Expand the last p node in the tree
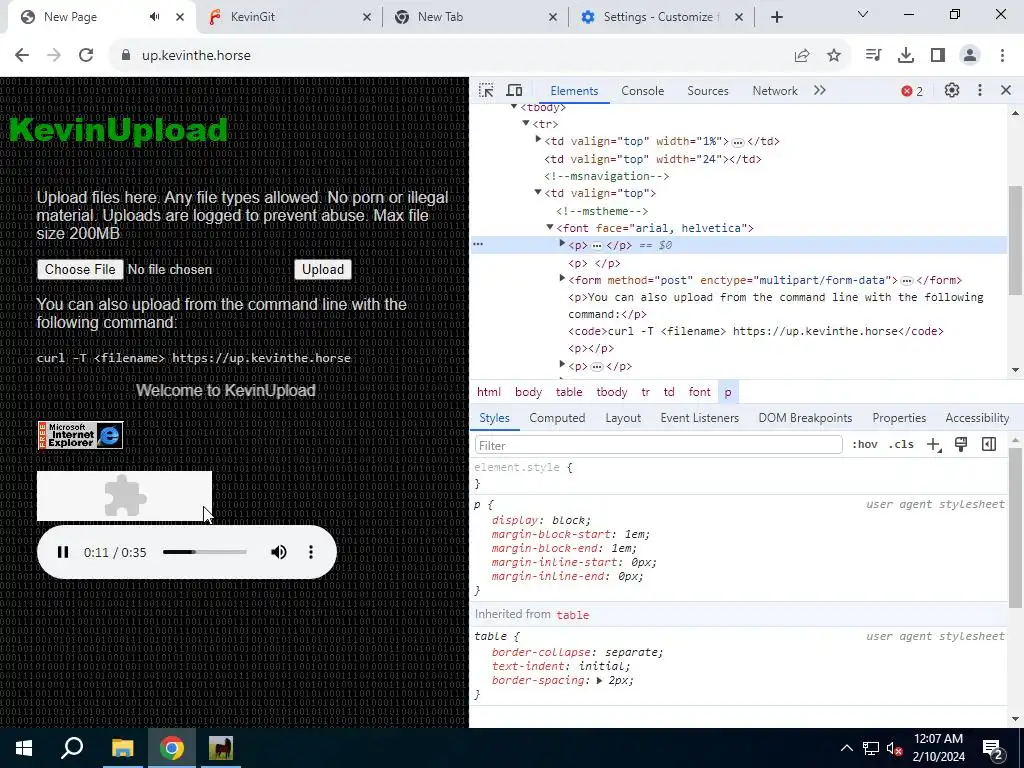 point(562,364)
